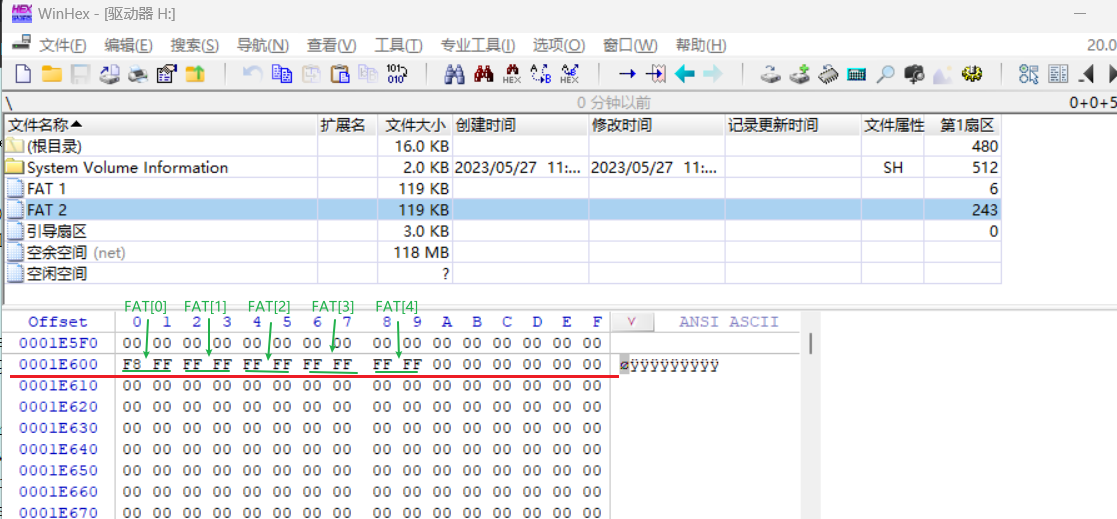Click the Open disk icon
The image size is (1117, 519).
tap(770, 73)
